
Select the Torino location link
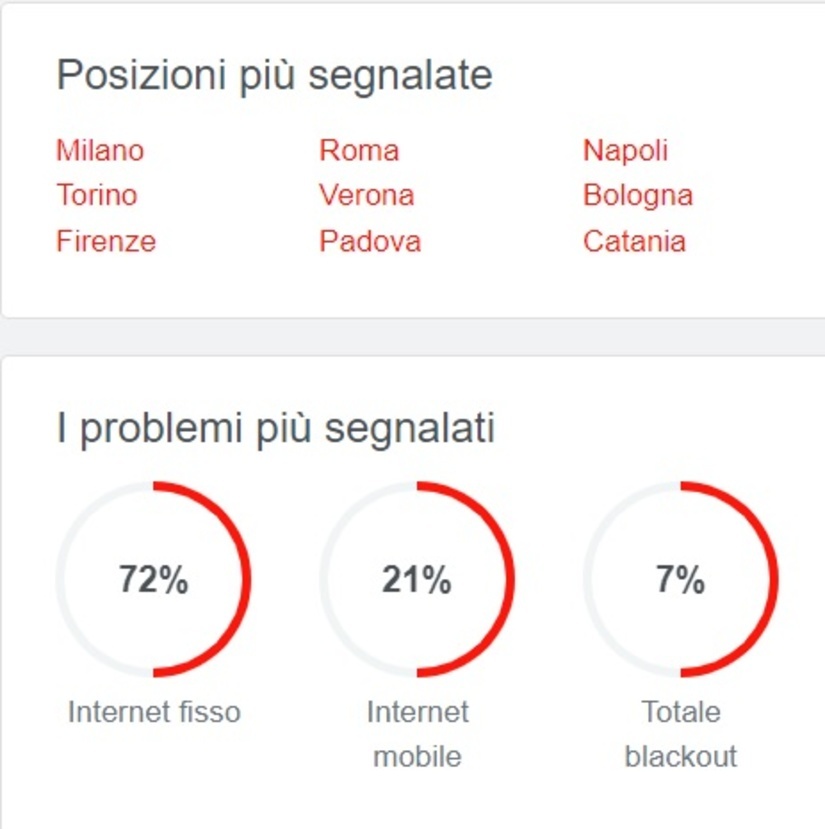coord(96,196)
